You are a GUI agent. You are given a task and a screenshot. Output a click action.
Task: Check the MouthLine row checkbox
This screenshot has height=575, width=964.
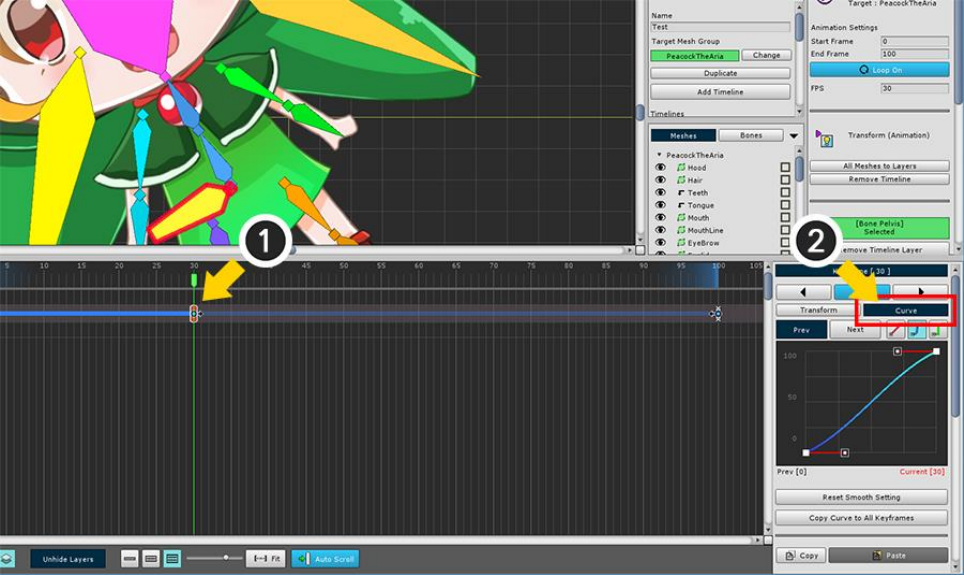785,230
